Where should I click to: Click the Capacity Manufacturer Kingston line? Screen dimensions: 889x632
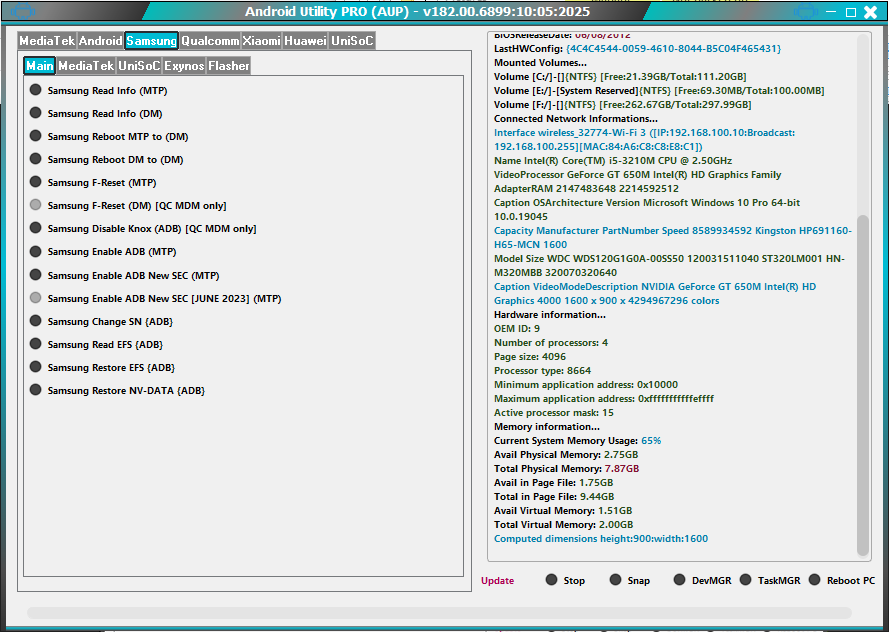coord(673,237)
